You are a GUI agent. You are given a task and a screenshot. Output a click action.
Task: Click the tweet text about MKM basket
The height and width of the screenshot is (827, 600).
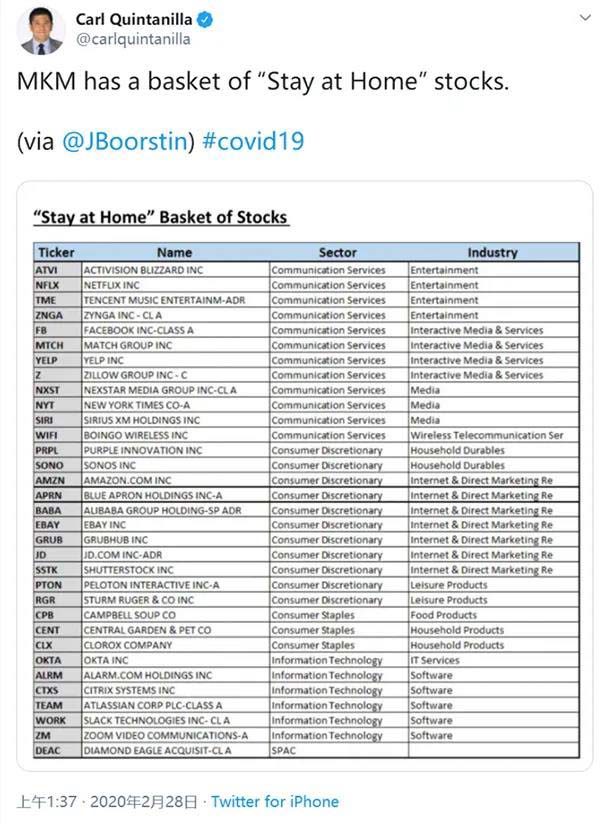[x=262, y=82]
